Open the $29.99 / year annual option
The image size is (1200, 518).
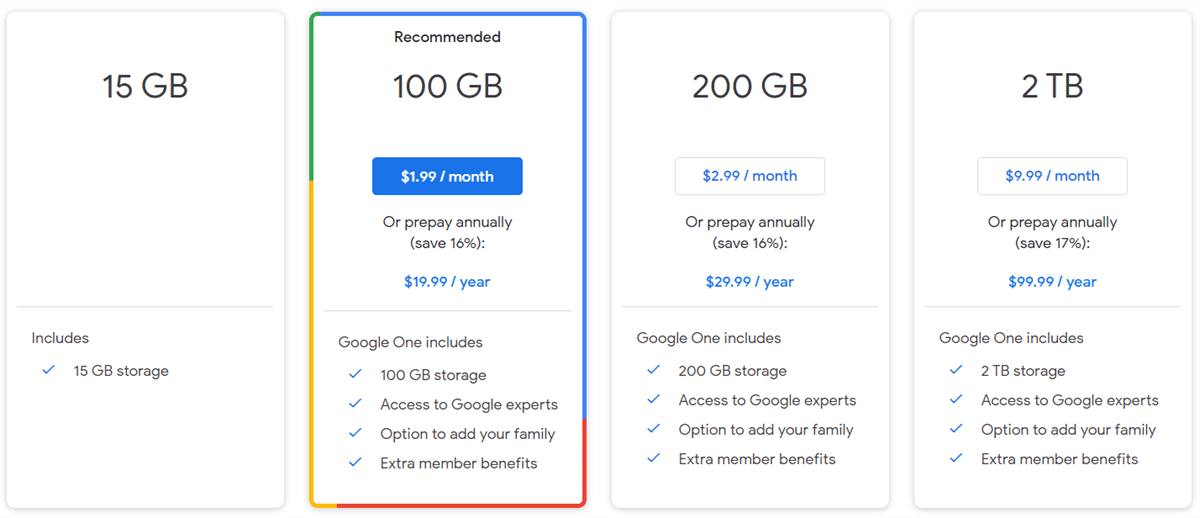click(749, 282)
